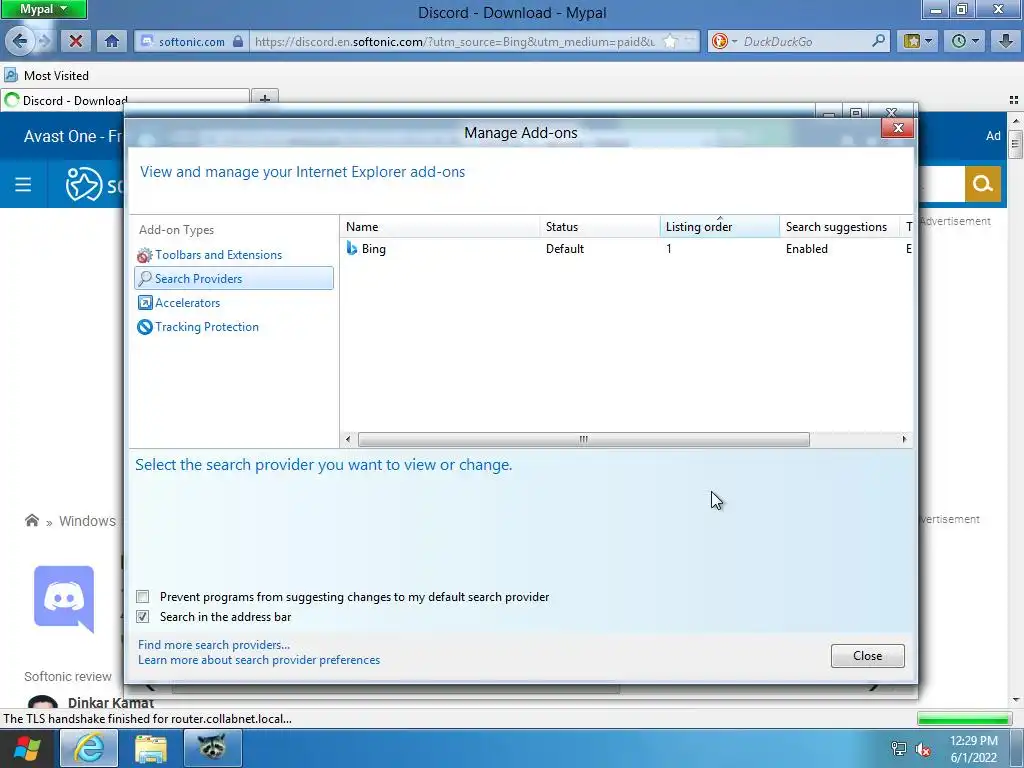Select the Bing search provider row
The height and width of the screenshot is (768, 1024).
pyautogui.click(x=627, y=249)
